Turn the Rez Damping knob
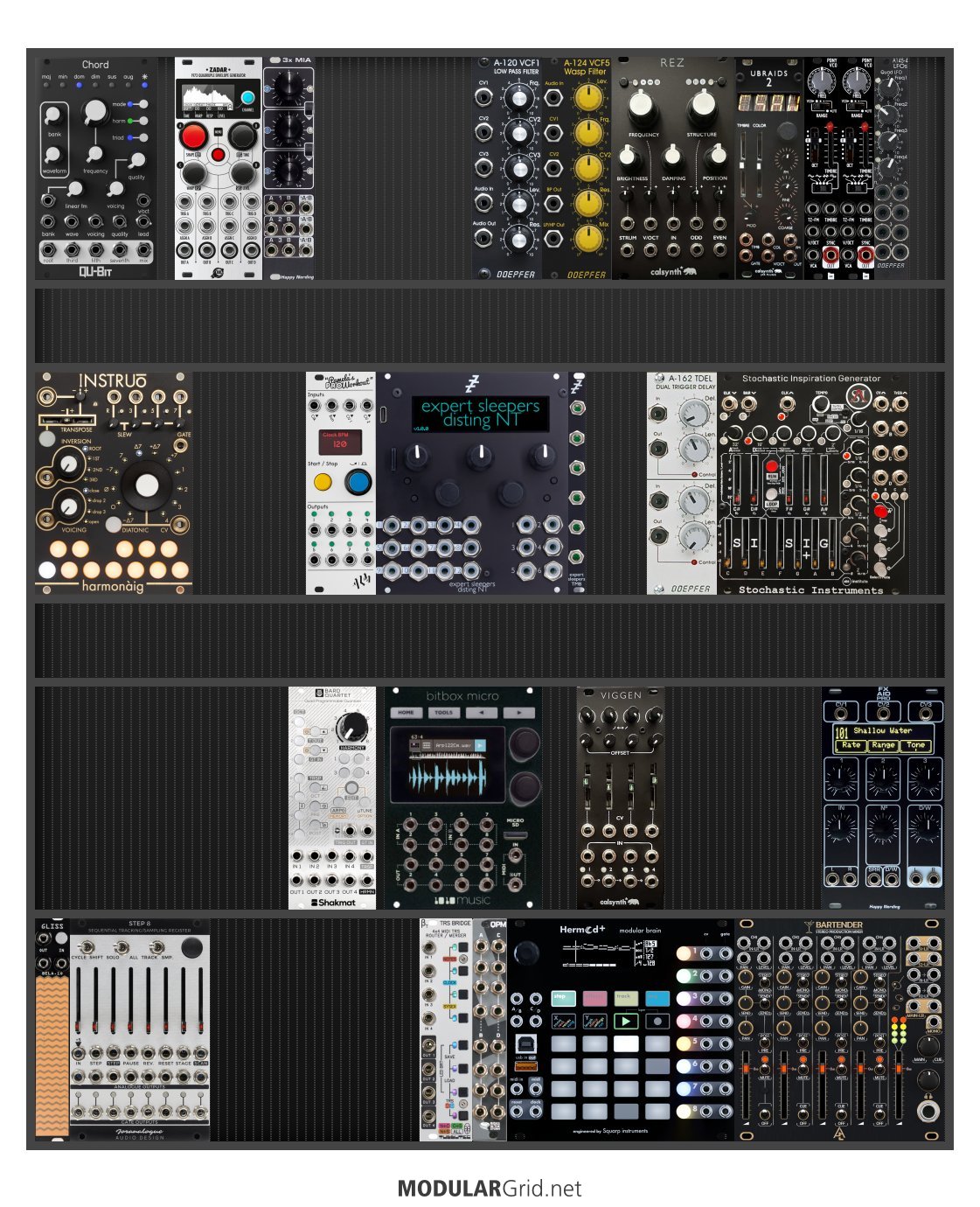This screenshot has height=1207, width=980. coord(672,157)
